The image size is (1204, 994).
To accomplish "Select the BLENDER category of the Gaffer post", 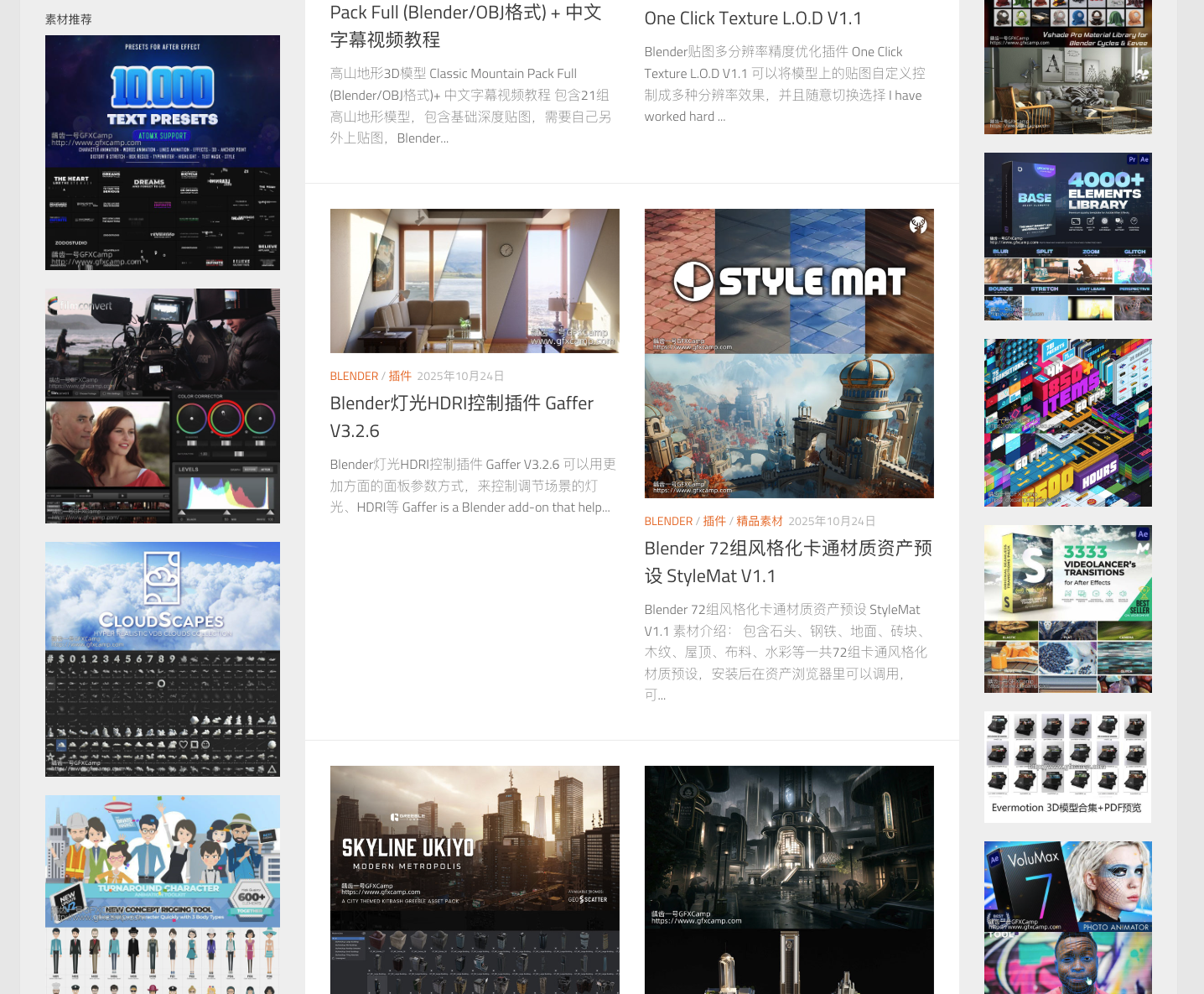I will [x=354, y=377].
